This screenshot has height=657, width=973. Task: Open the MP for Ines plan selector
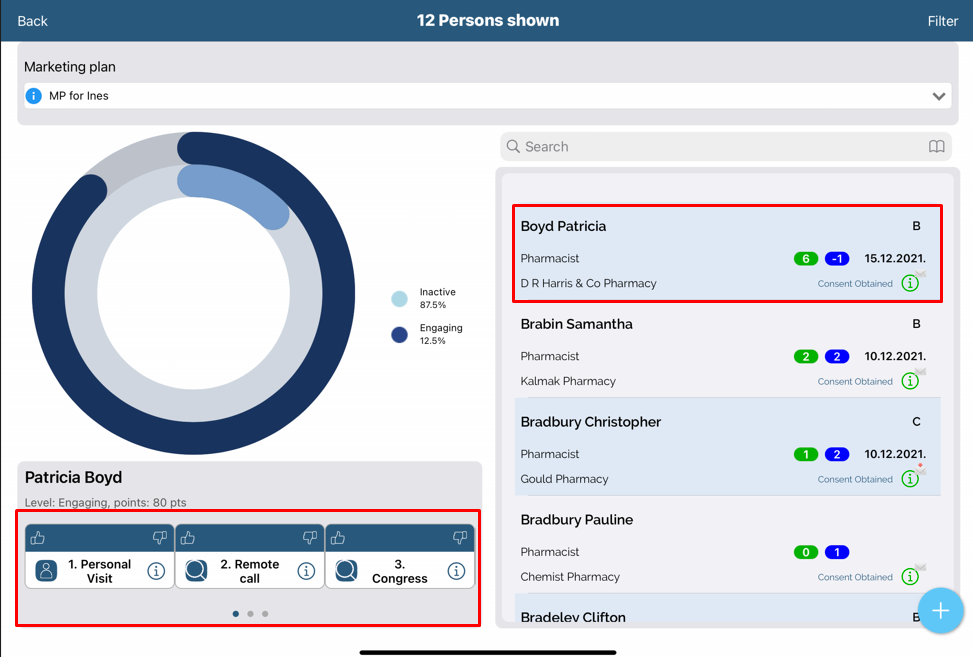click(480, 96)
